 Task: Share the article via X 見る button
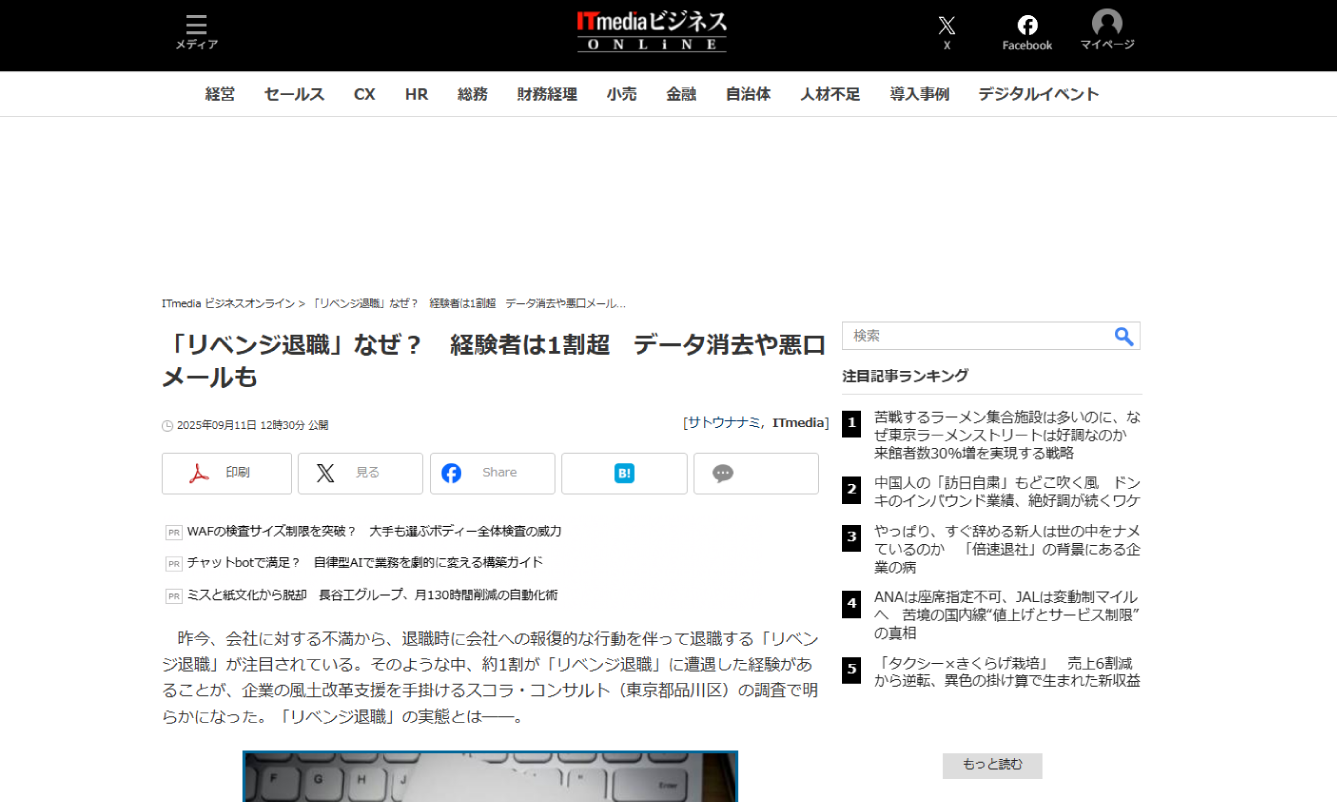point(360,473)
